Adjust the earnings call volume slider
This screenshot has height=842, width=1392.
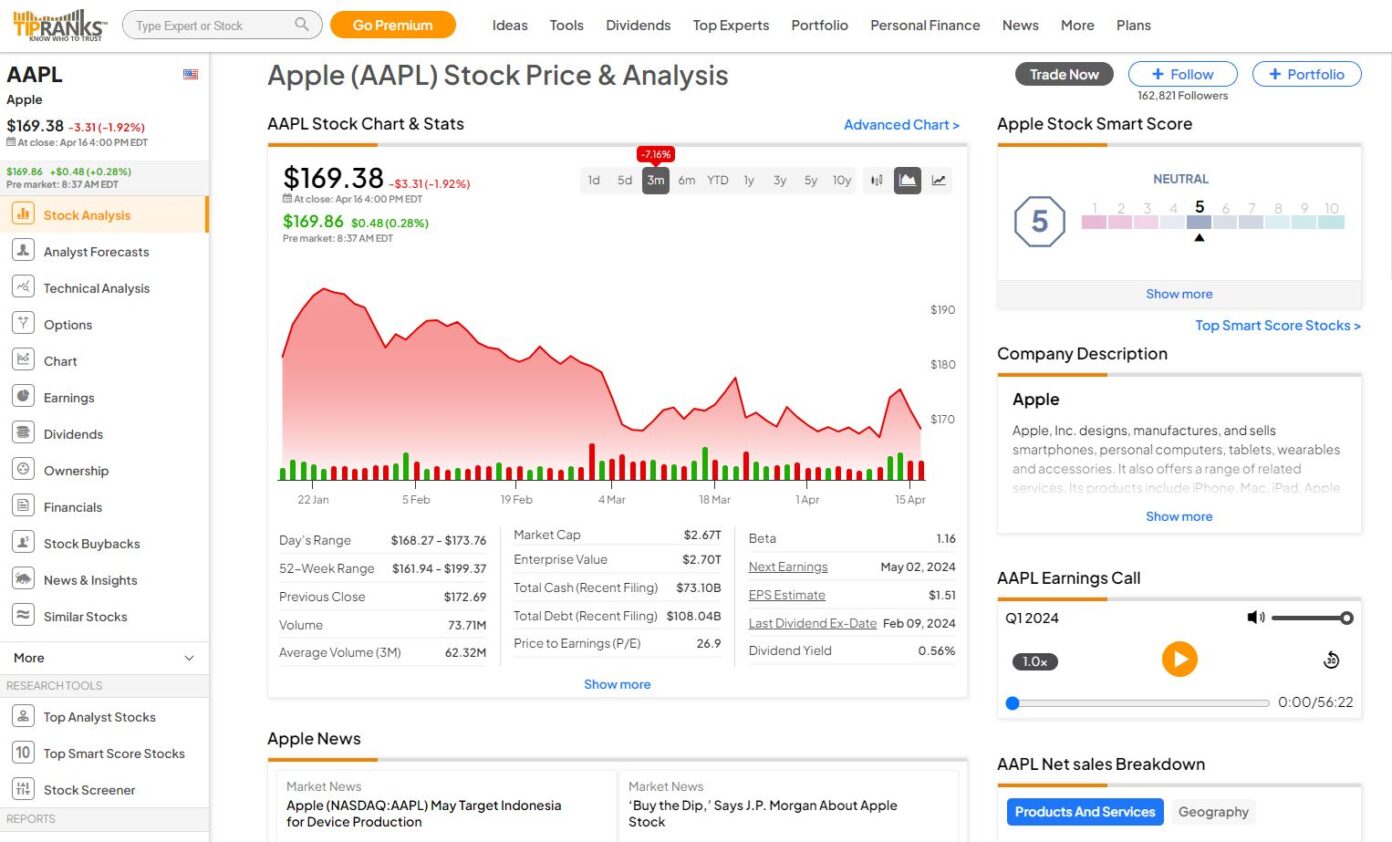click(1310, 618)
